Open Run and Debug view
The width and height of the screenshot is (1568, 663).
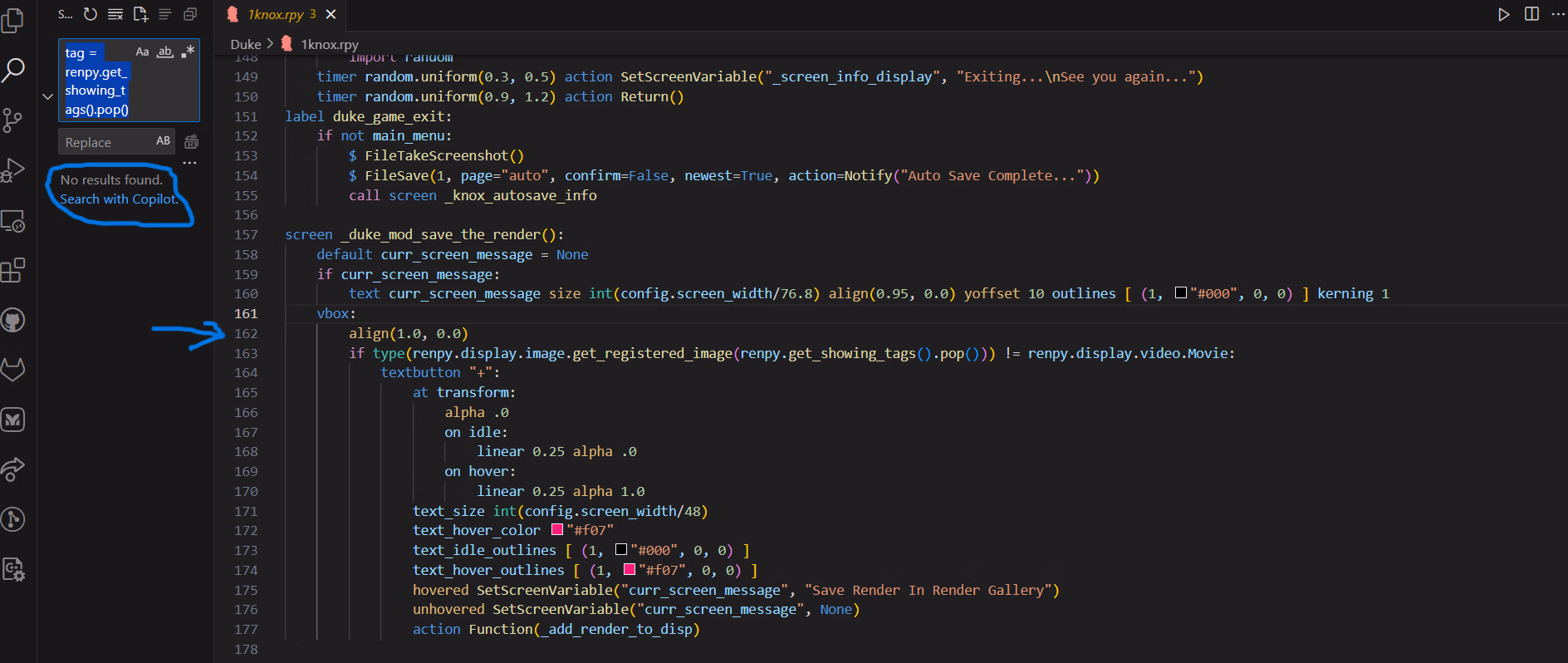13,170
